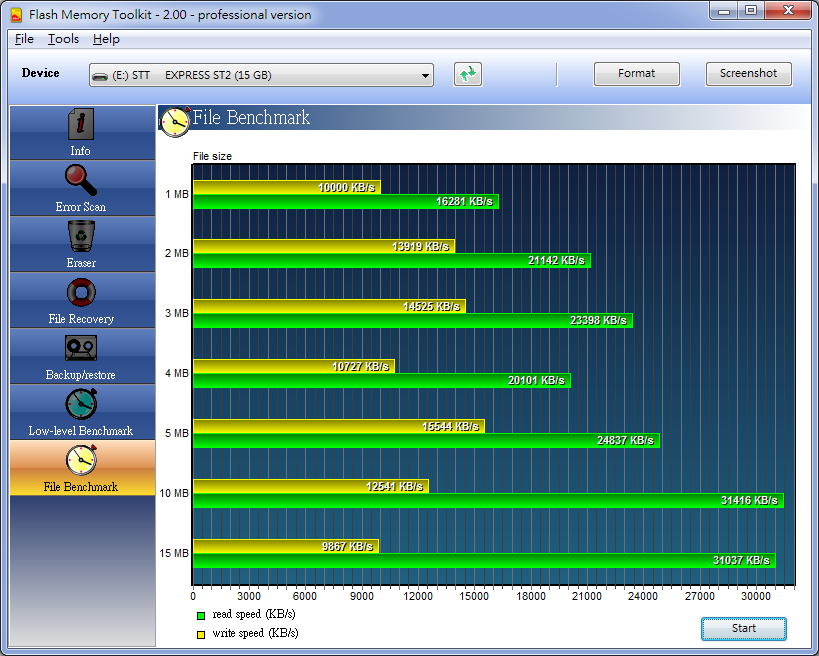Click the 13919 KB/s write bar
The width and height of the screenshot is (819, 656).
coord(324,247)
